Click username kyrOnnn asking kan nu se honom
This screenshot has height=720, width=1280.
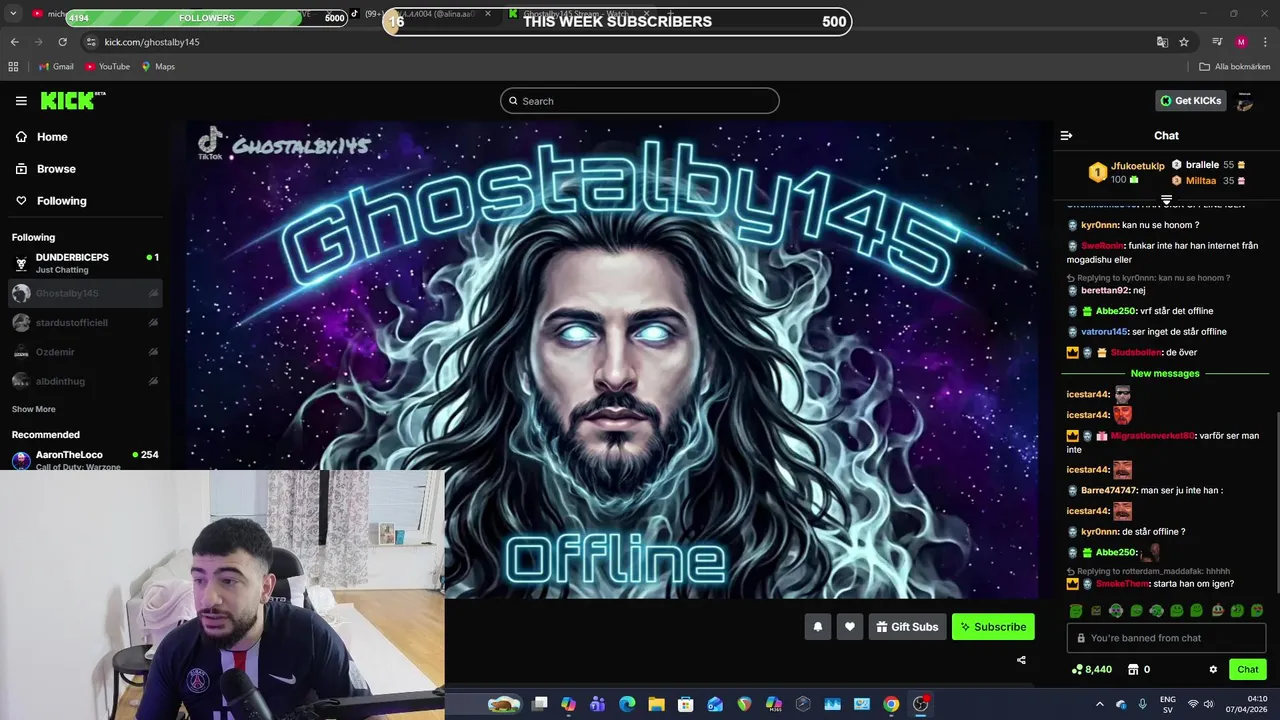(1100, 226)
